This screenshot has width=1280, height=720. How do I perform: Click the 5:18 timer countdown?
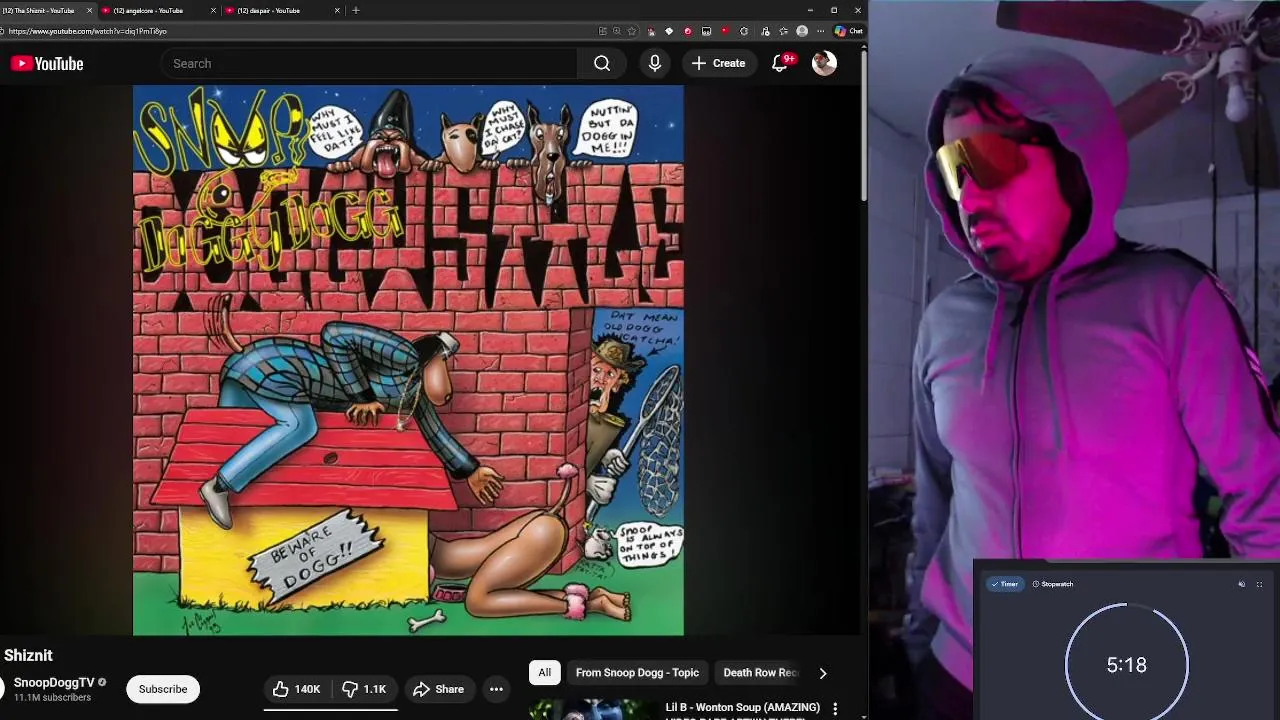click(1127, 665)
